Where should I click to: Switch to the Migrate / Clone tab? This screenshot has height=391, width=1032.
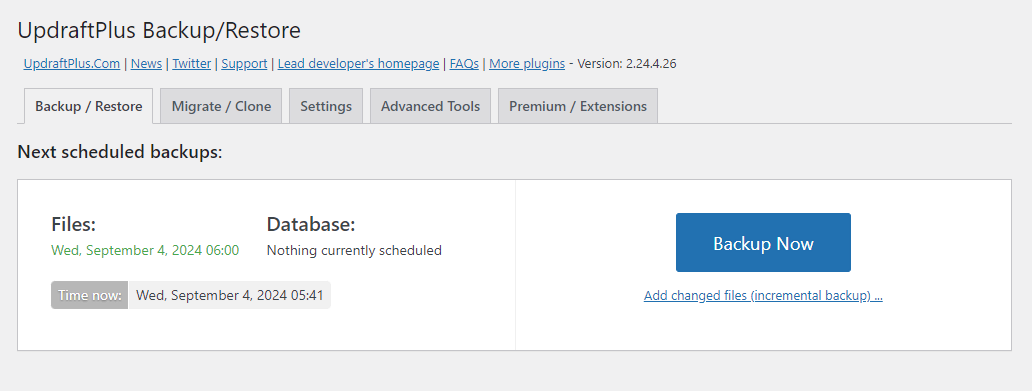221,106
